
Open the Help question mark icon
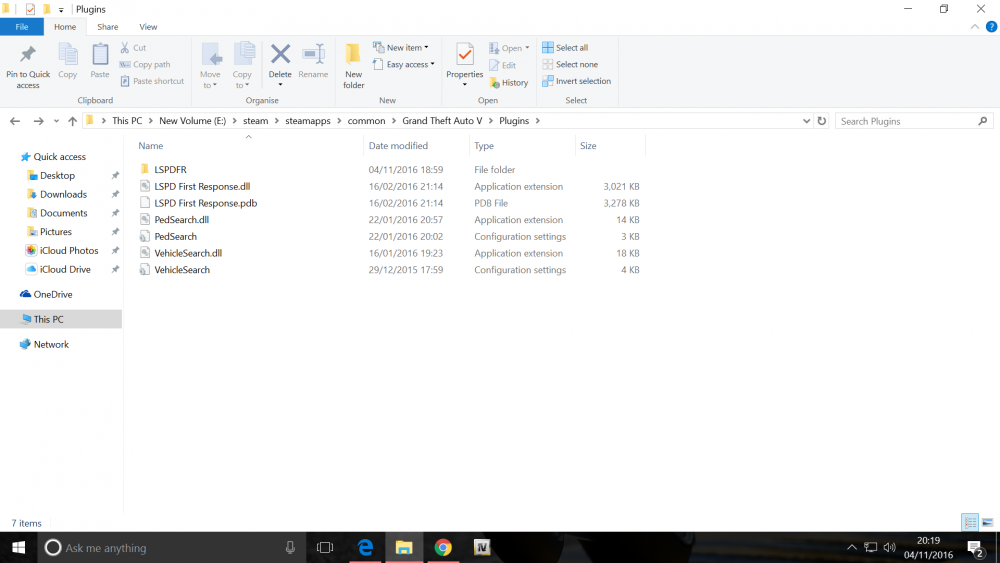(x=991, y=27)
